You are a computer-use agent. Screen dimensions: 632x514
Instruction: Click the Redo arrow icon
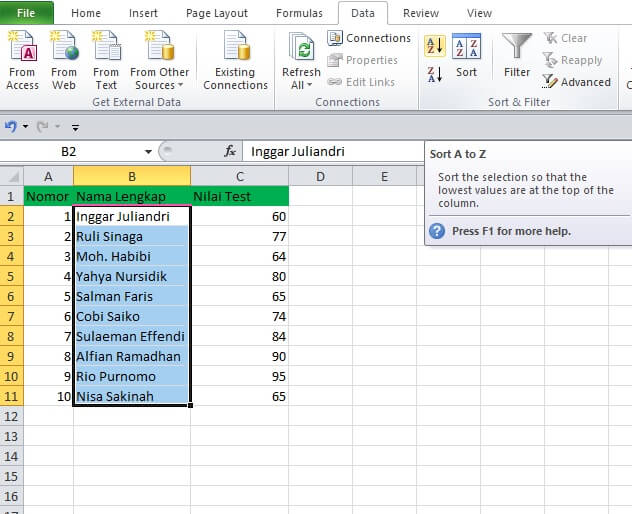click(42, 127)
